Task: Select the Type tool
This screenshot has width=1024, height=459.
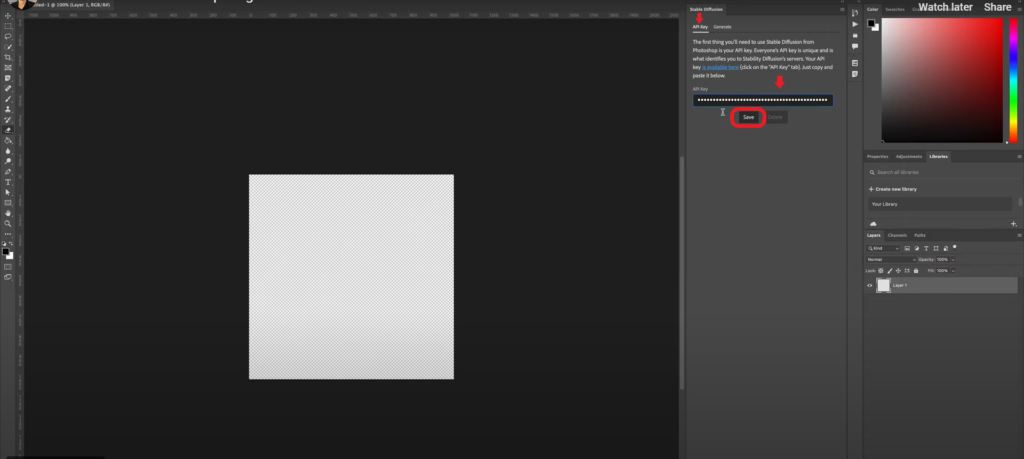Action: coord(8,182)
